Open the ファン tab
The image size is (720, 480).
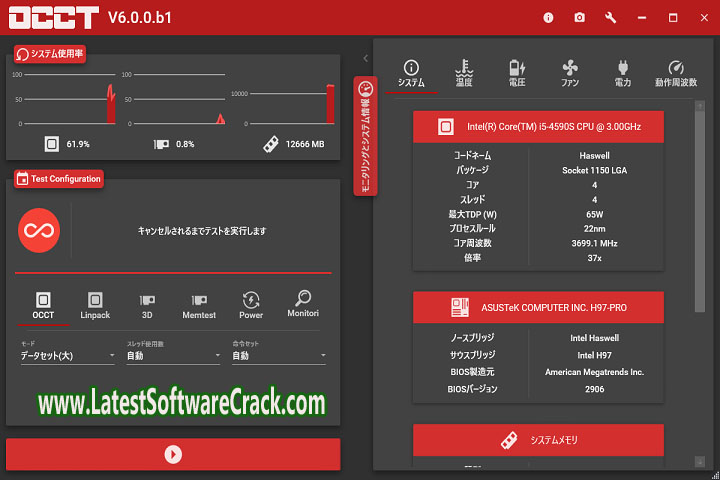click(570, 73)
